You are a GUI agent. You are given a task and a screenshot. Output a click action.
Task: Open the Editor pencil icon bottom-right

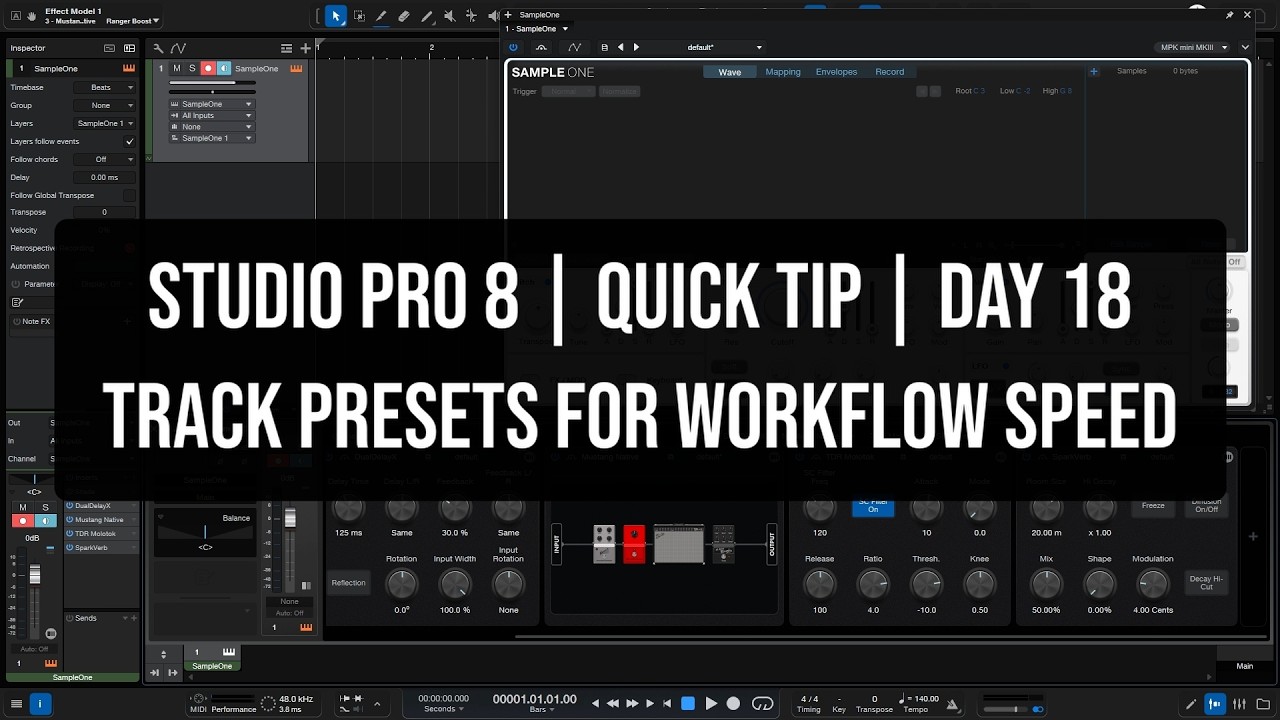tap(1190, 704)
